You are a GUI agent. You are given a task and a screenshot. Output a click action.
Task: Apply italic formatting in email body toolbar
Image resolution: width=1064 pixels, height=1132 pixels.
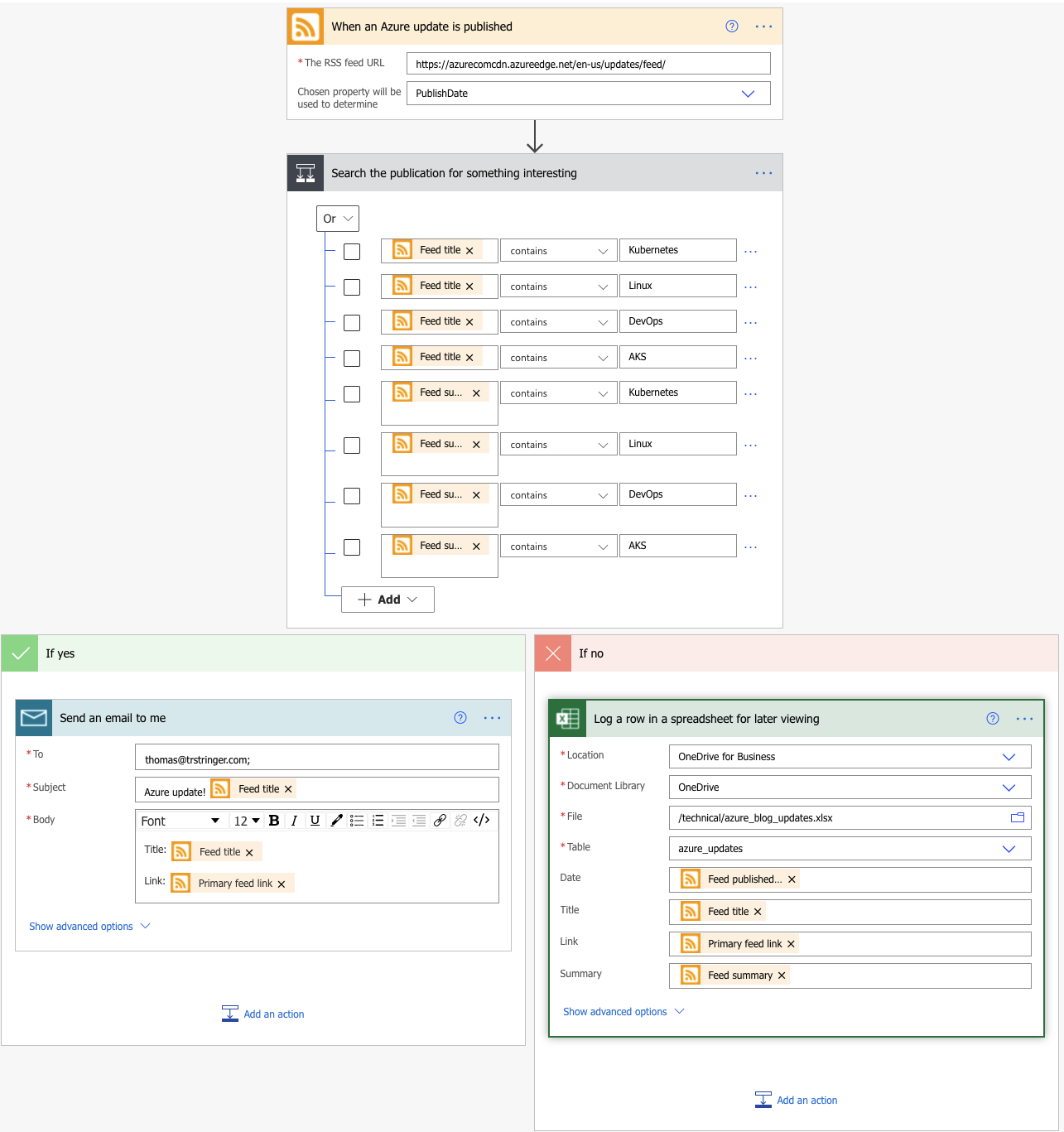pyautogui.click(x=294, y=820)
